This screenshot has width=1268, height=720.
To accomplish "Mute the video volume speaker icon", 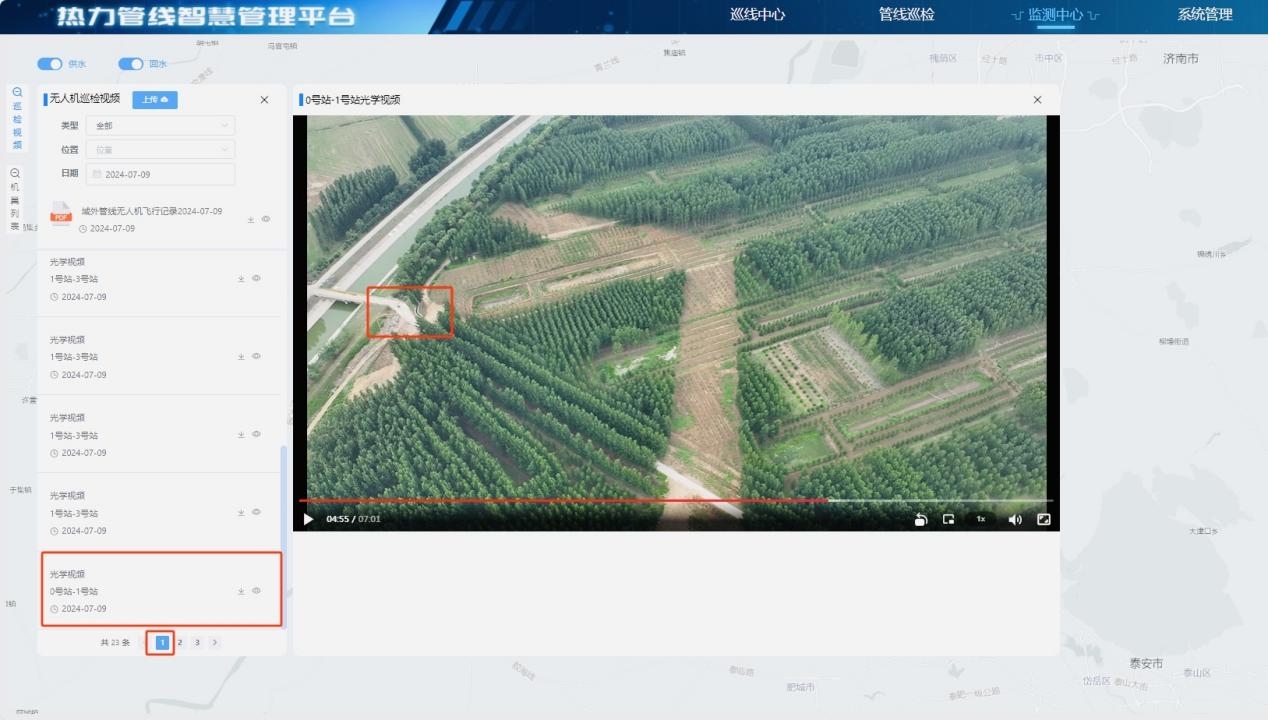I will [x=1015, y=519].
